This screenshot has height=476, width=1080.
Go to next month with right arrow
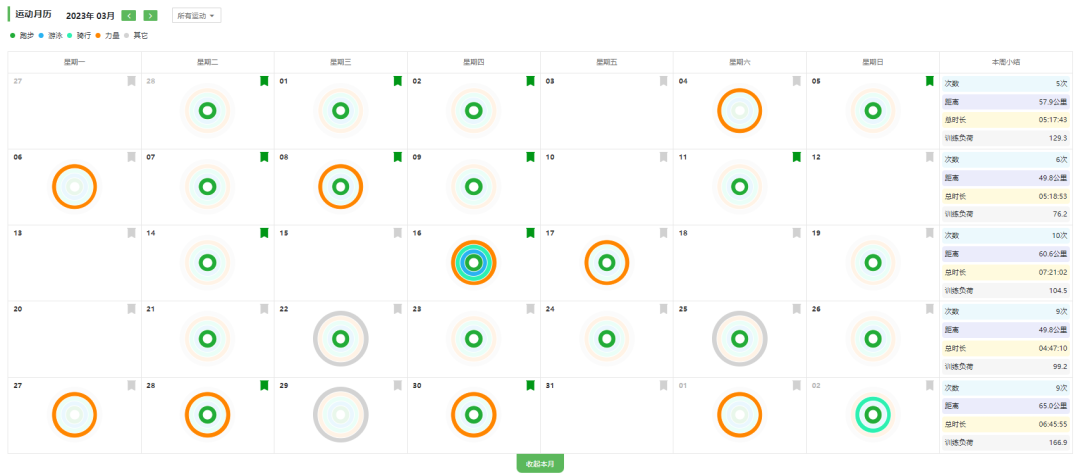pos(150,15)
